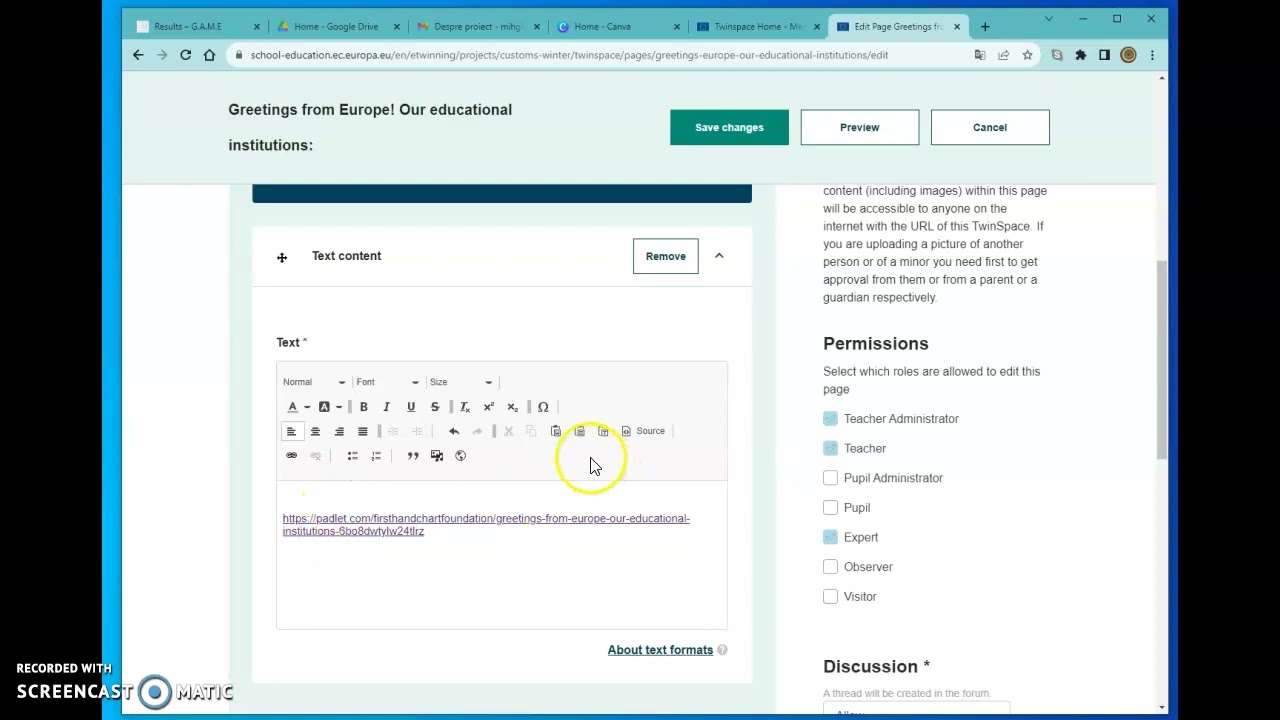
Task: Toggle italic formatting in text editor
Action: point(386,407)
